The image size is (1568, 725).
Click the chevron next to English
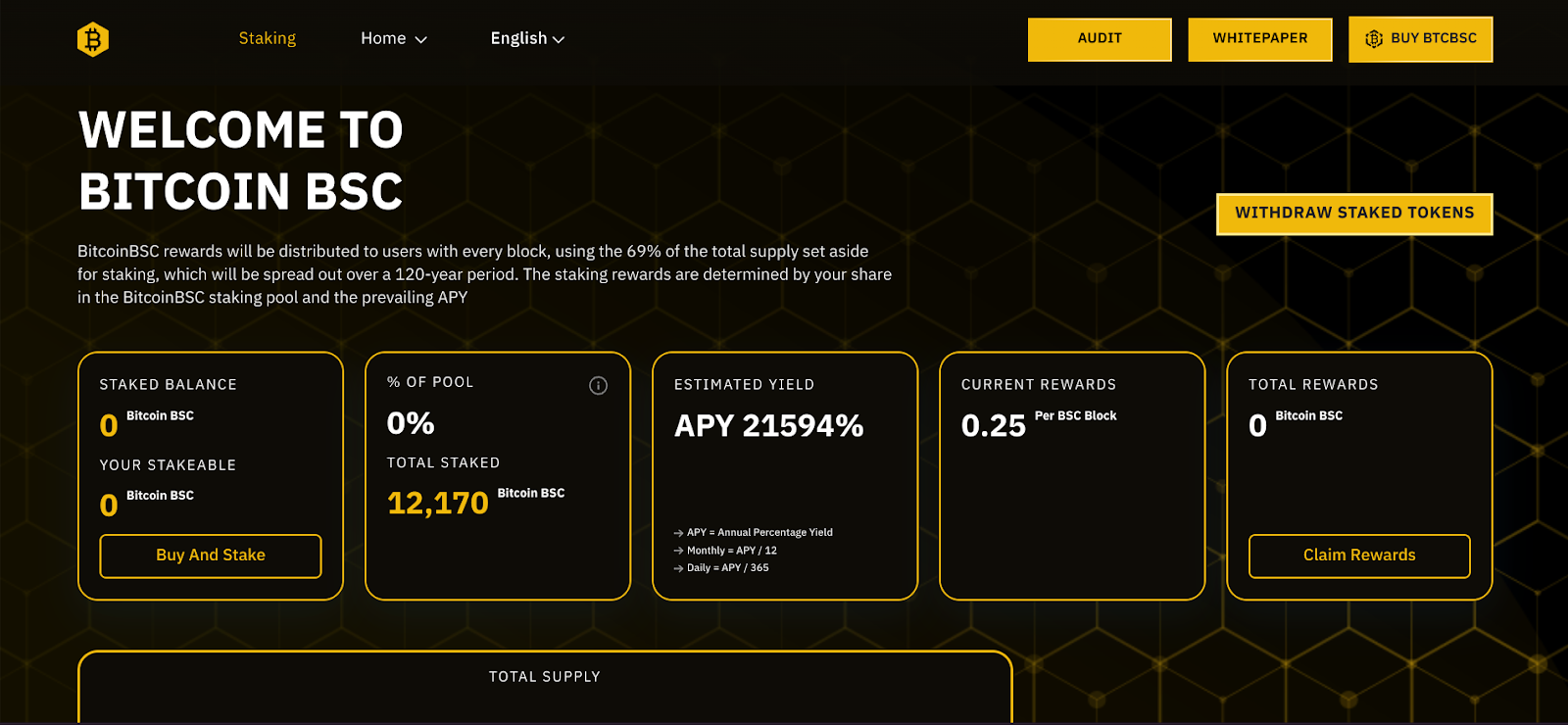click(x=559, y=39)
